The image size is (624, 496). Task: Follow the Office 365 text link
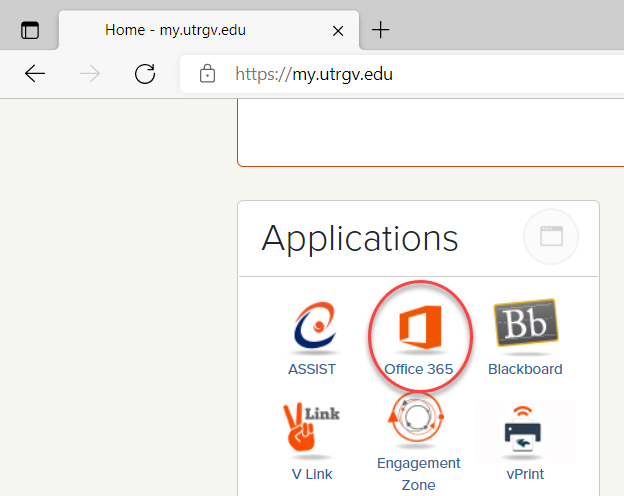(419, 369)
